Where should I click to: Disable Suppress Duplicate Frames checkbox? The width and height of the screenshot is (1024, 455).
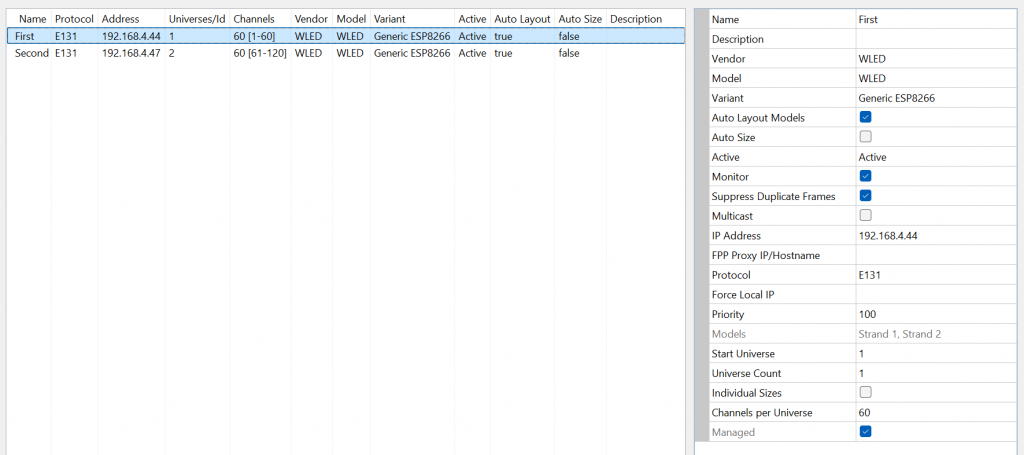(866, 196)
